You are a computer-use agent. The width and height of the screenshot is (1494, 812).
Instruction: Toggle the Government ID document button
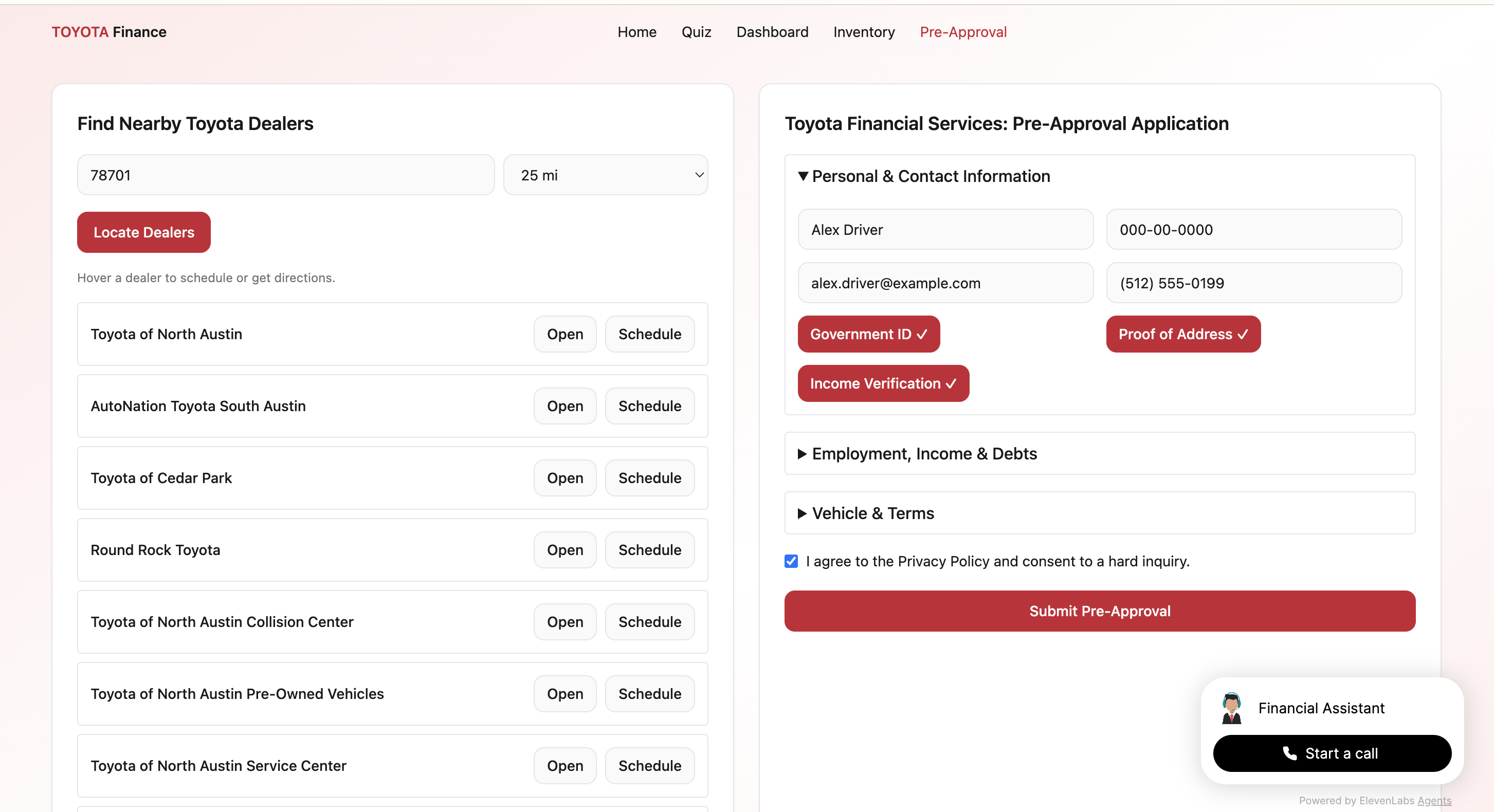(x=868, y=334)
